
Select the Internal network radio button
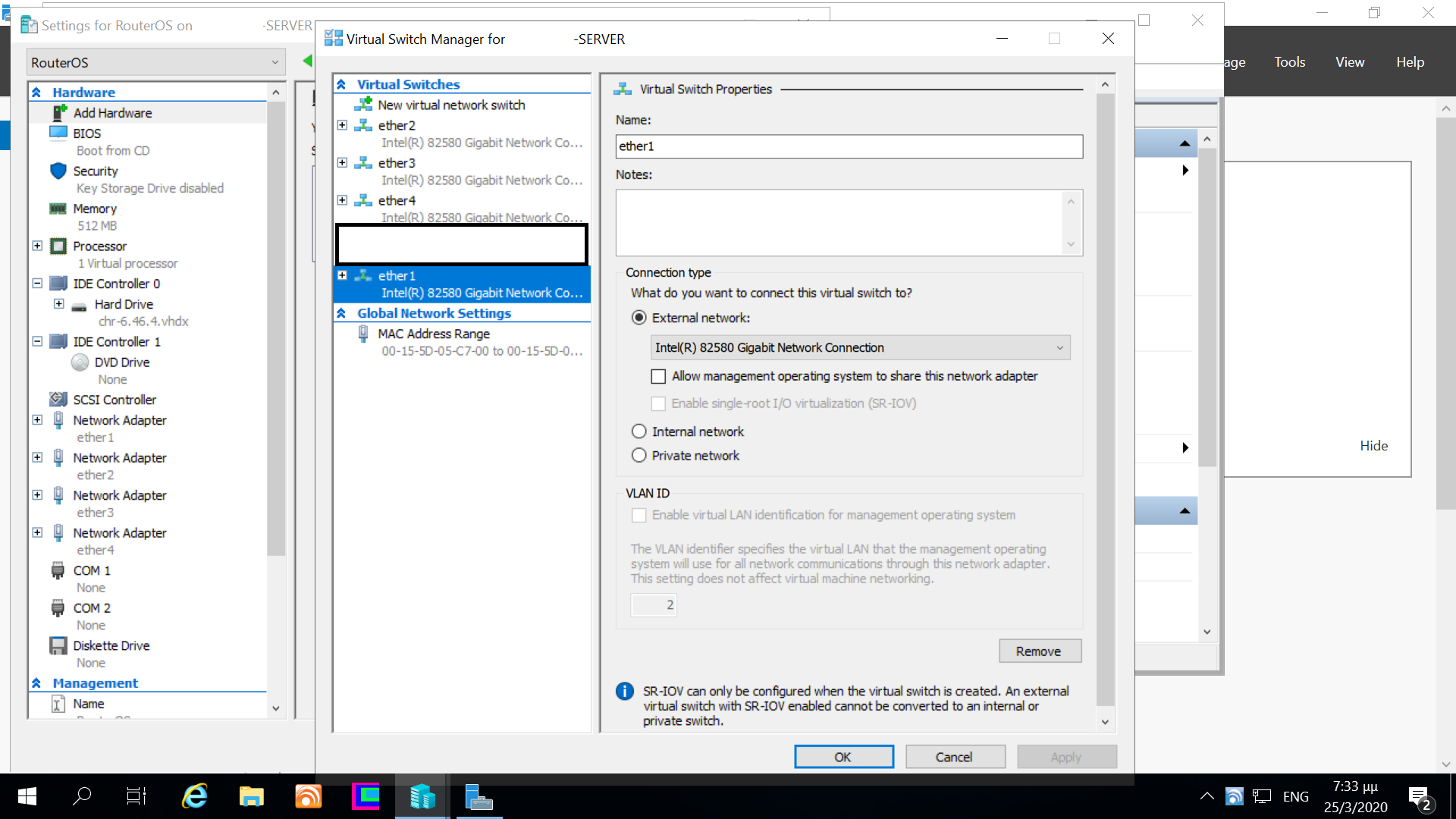[x=639, y=431]
